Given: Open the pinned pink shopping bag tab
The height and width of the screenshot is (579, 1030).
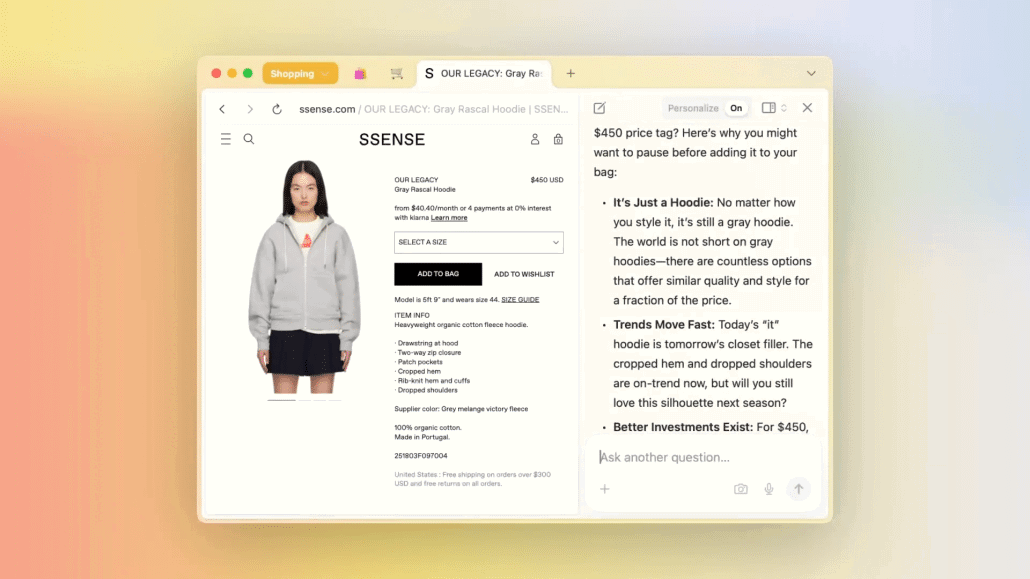Looking at the screenshot, I should point(360,74).
